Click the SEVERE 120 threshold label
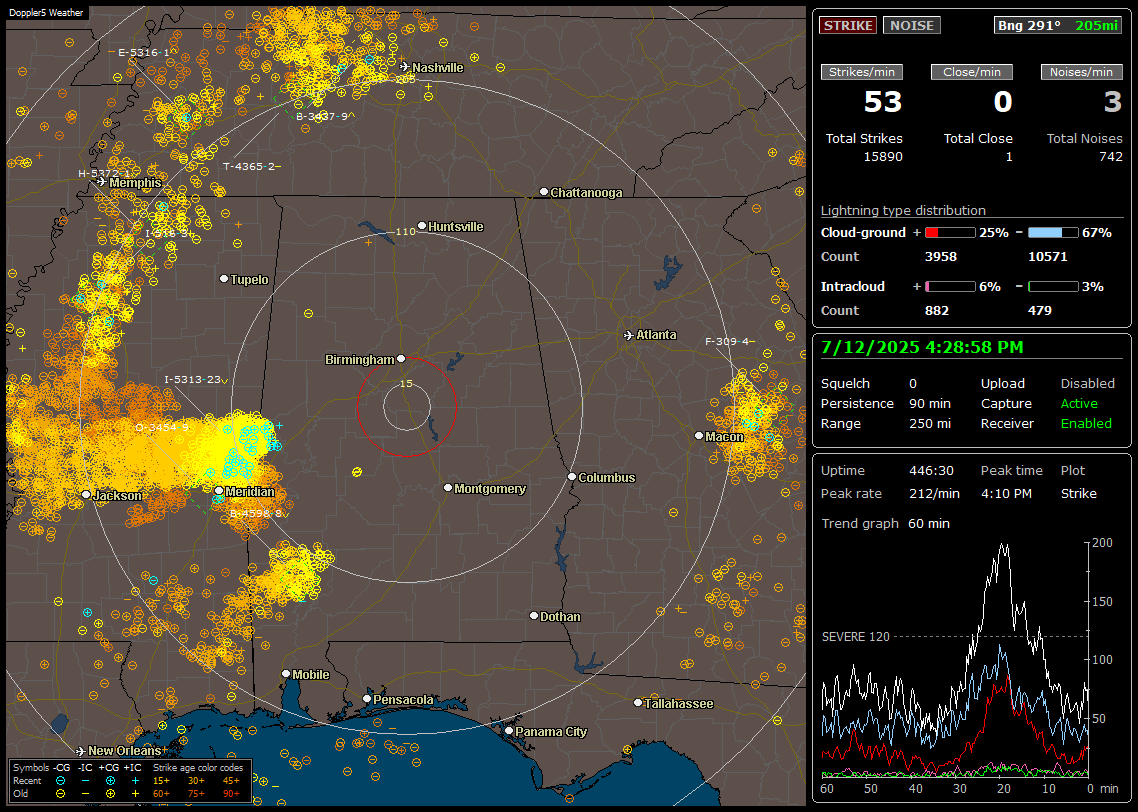This screenshot has width=1138, height=812. click(855, 637)
